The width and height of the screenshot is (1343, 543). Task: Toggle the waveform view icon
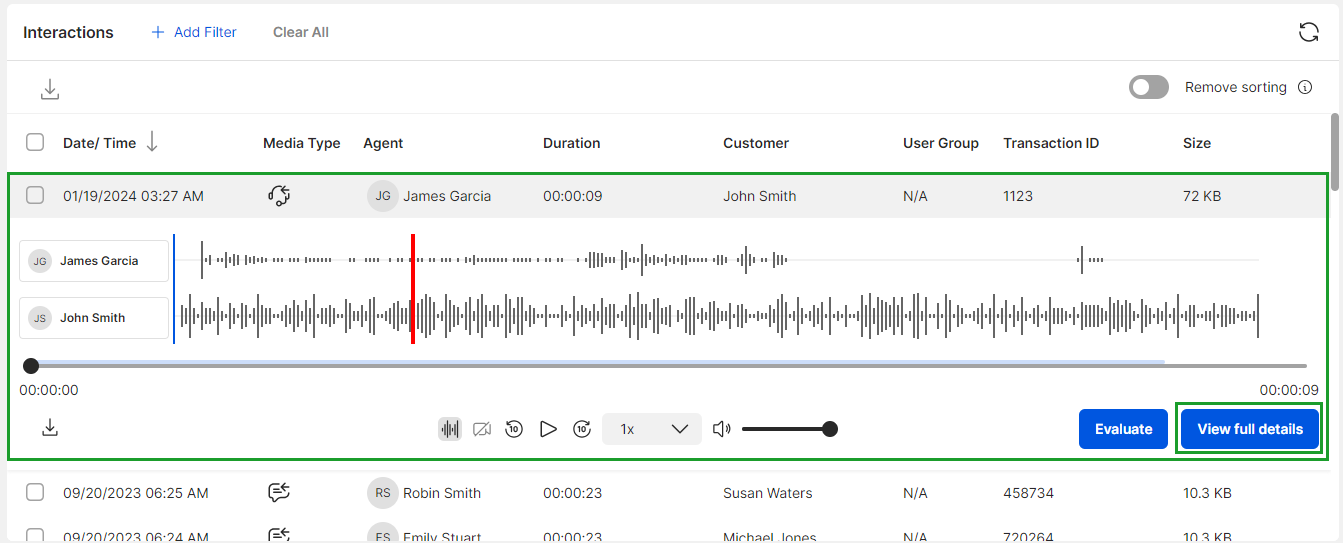[x=450, y=429]
